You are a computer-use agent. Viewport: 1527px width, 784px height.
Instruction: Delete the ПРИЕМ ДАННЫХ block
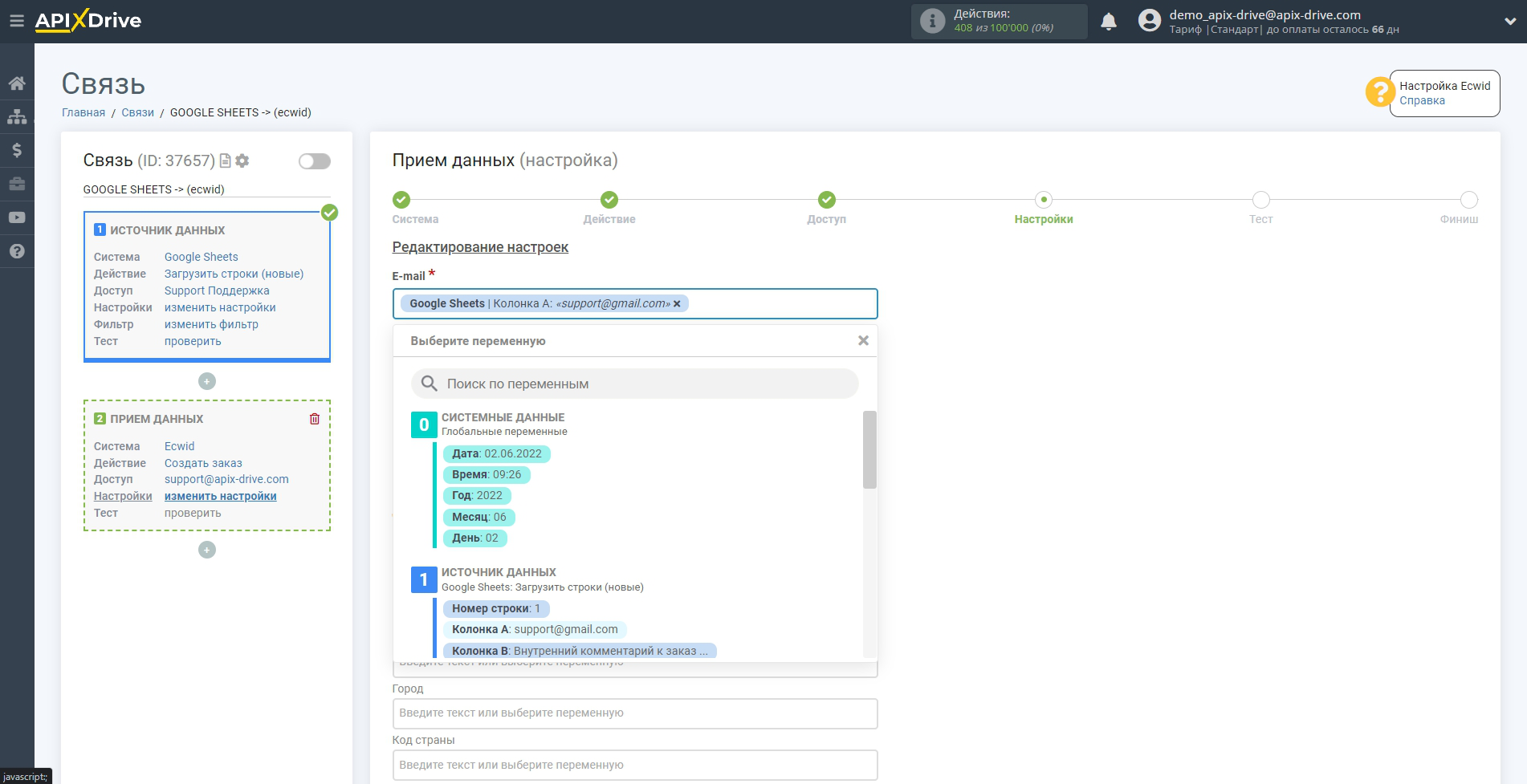pyautogui.click(x=315, y=419)
